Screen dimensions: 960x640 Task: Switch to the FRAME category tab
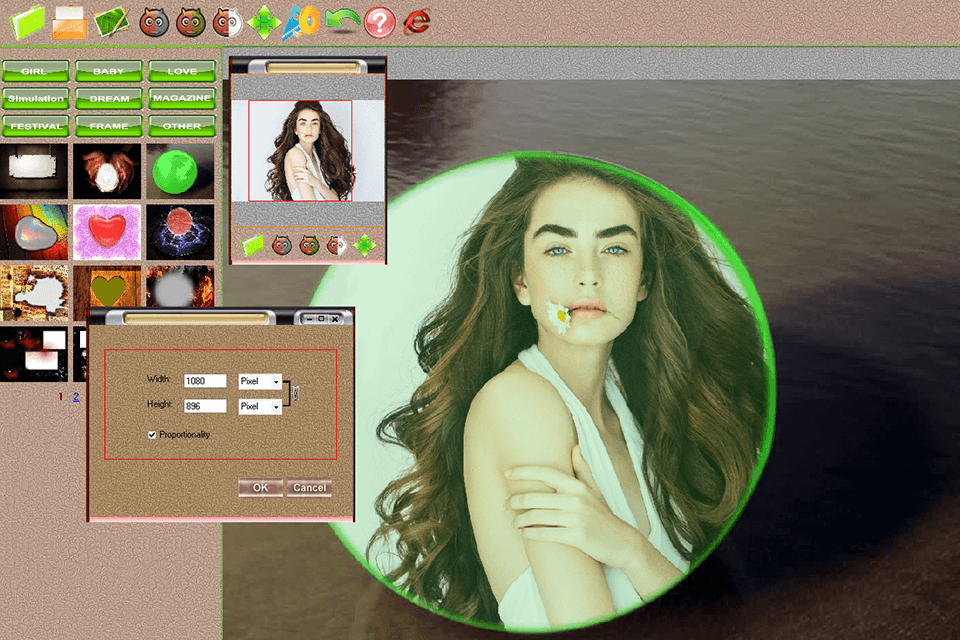[108, 125]
